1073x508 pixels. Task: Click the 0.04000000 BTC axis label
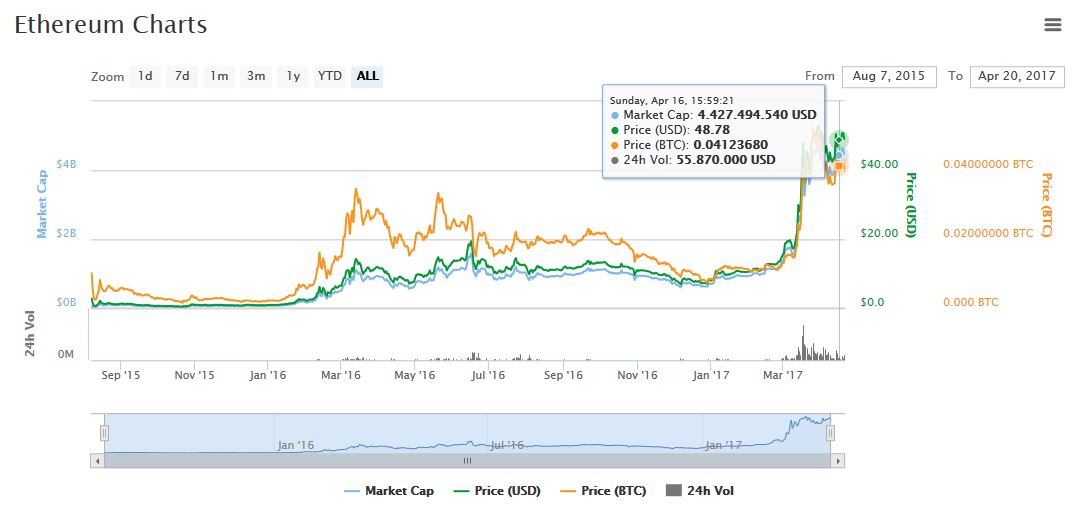pyautogui.click(x=988, y=164)
